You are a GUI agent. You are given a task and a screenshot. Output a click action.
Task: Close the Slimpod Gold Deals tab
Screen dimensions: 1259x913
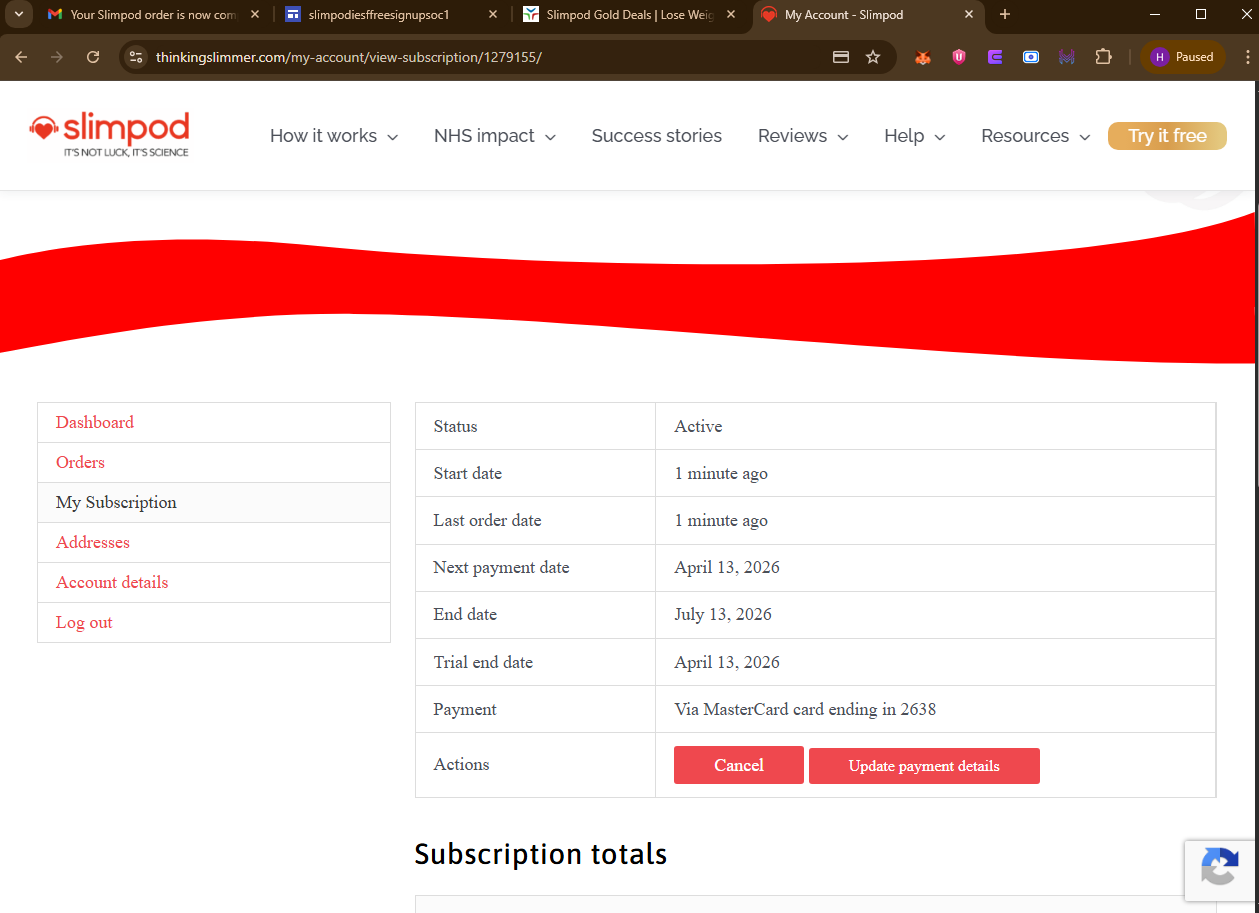(x=731, y=15)
